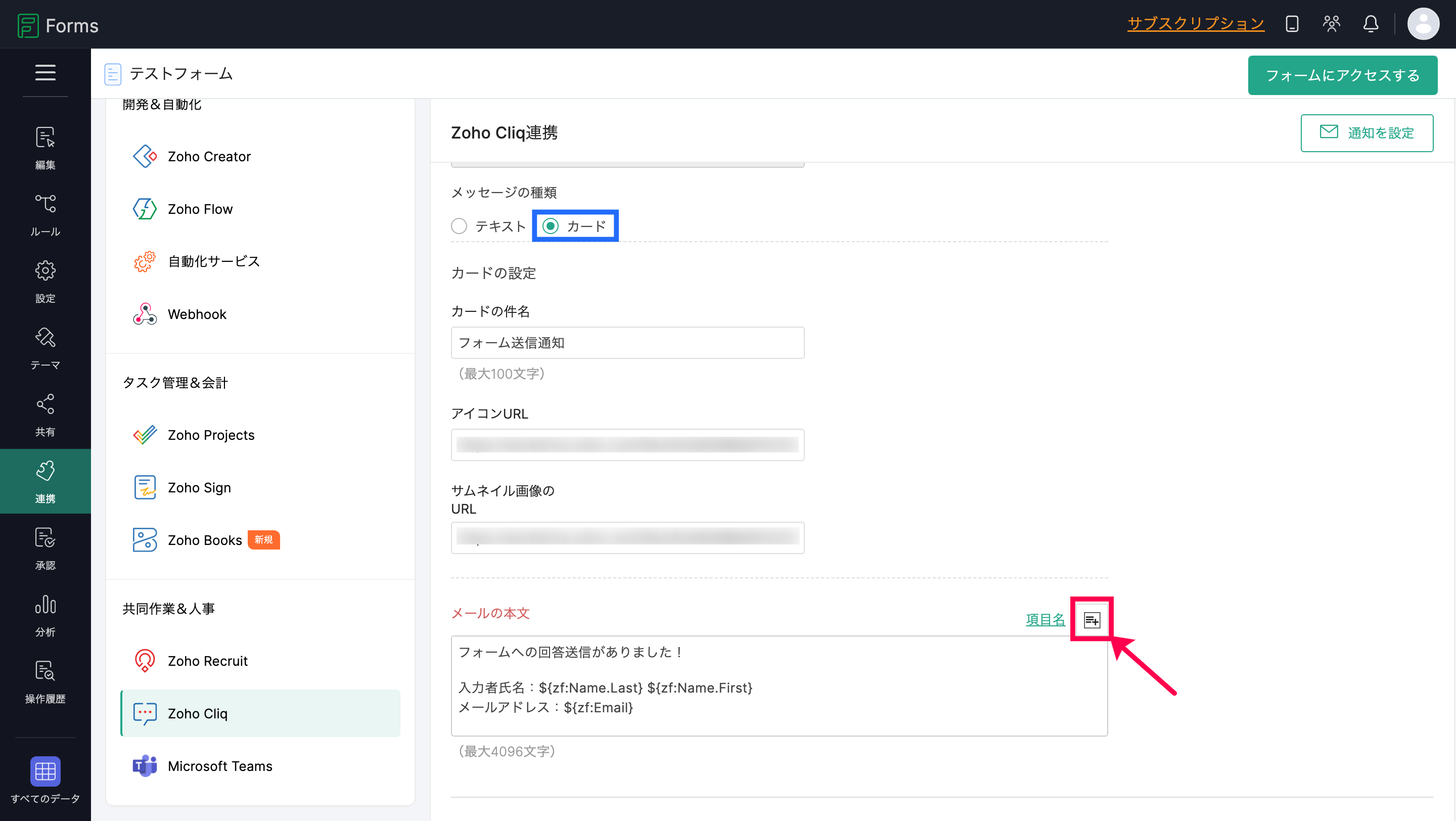1456x821 pixels.
Task: Select the テキスト message type radio
Action: click(x=459, y=226)
